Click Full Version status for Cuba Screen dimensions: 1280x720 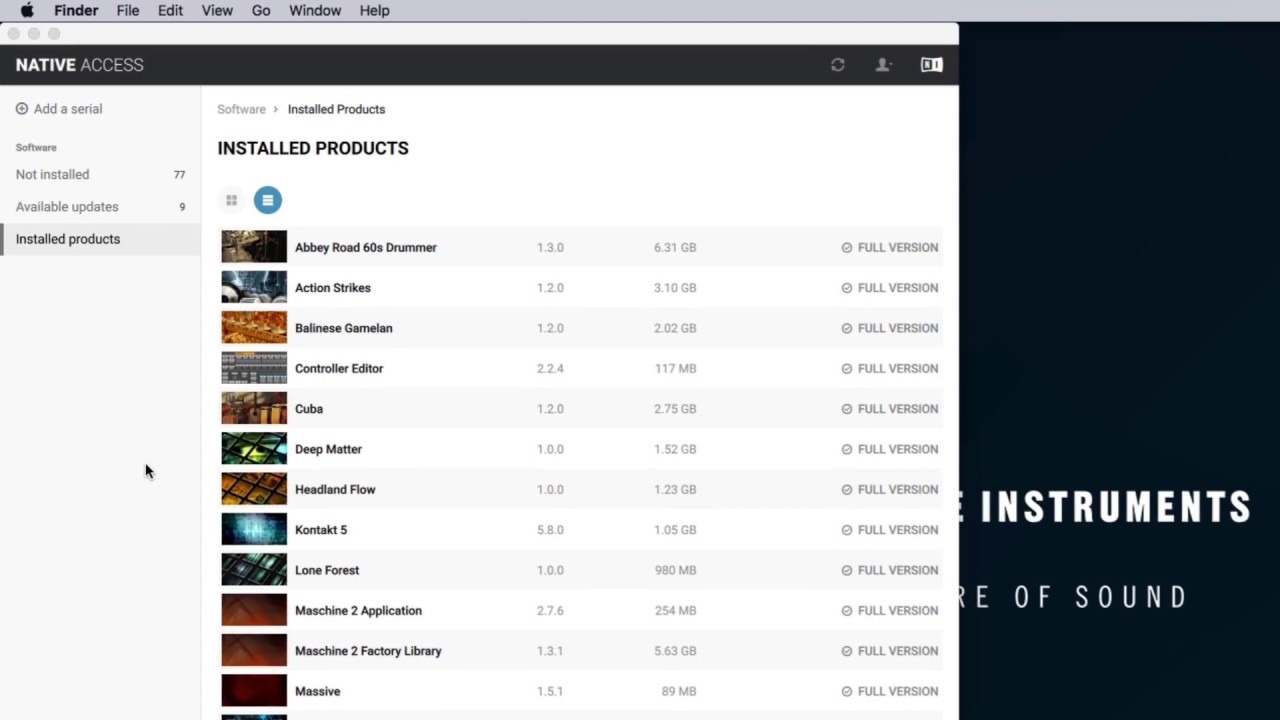[890, 408]
